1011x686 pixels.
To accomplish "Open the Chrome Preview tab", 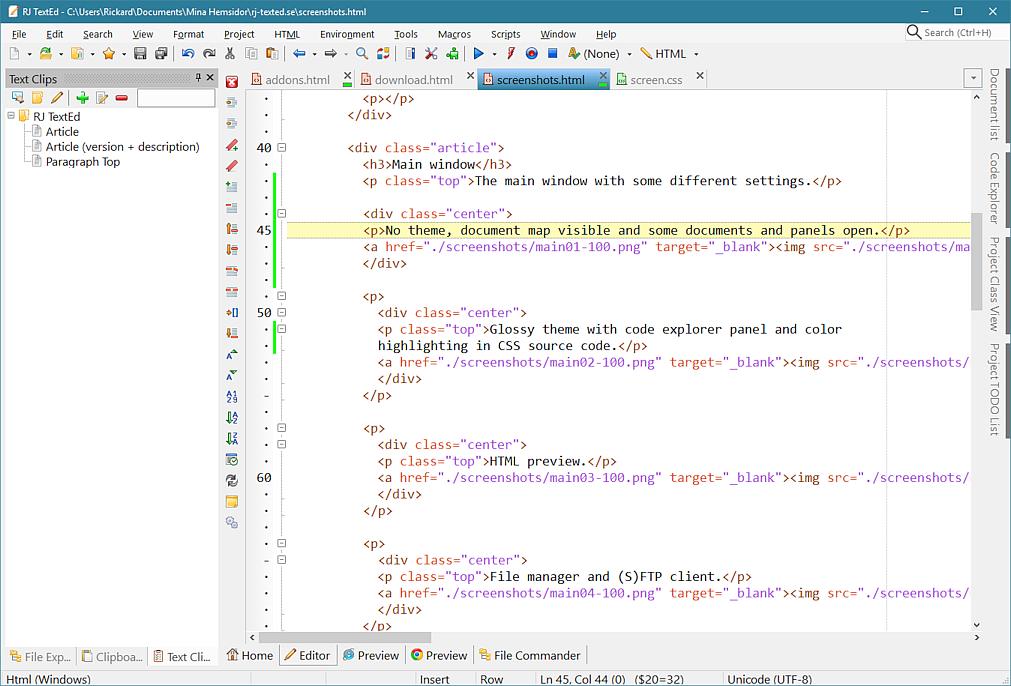I will (439, 656).
